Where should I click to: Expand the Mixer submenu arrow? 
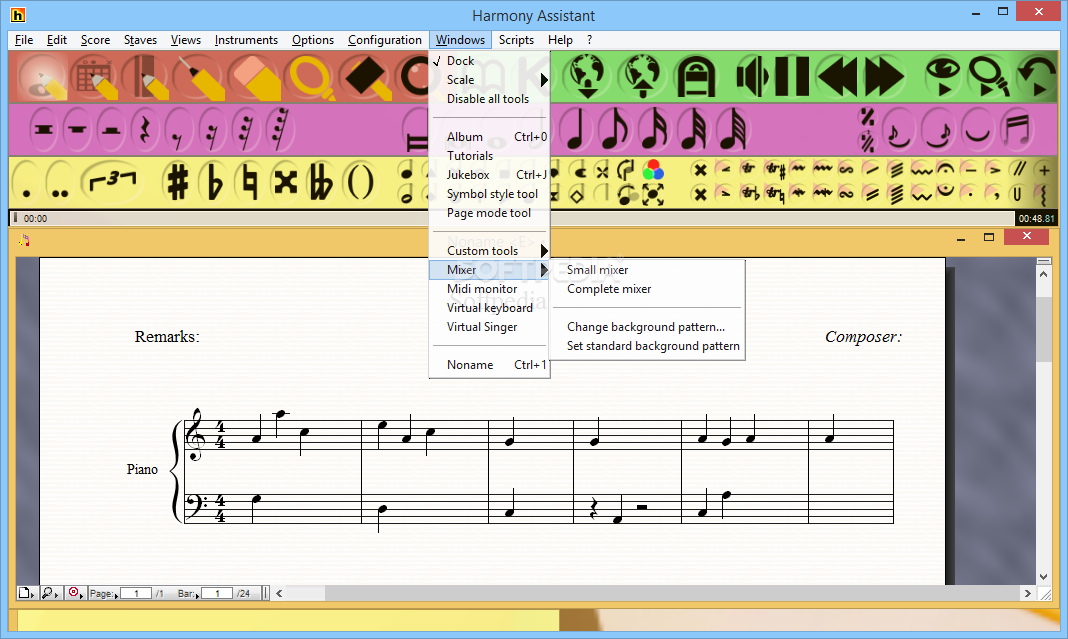(544, 270)
